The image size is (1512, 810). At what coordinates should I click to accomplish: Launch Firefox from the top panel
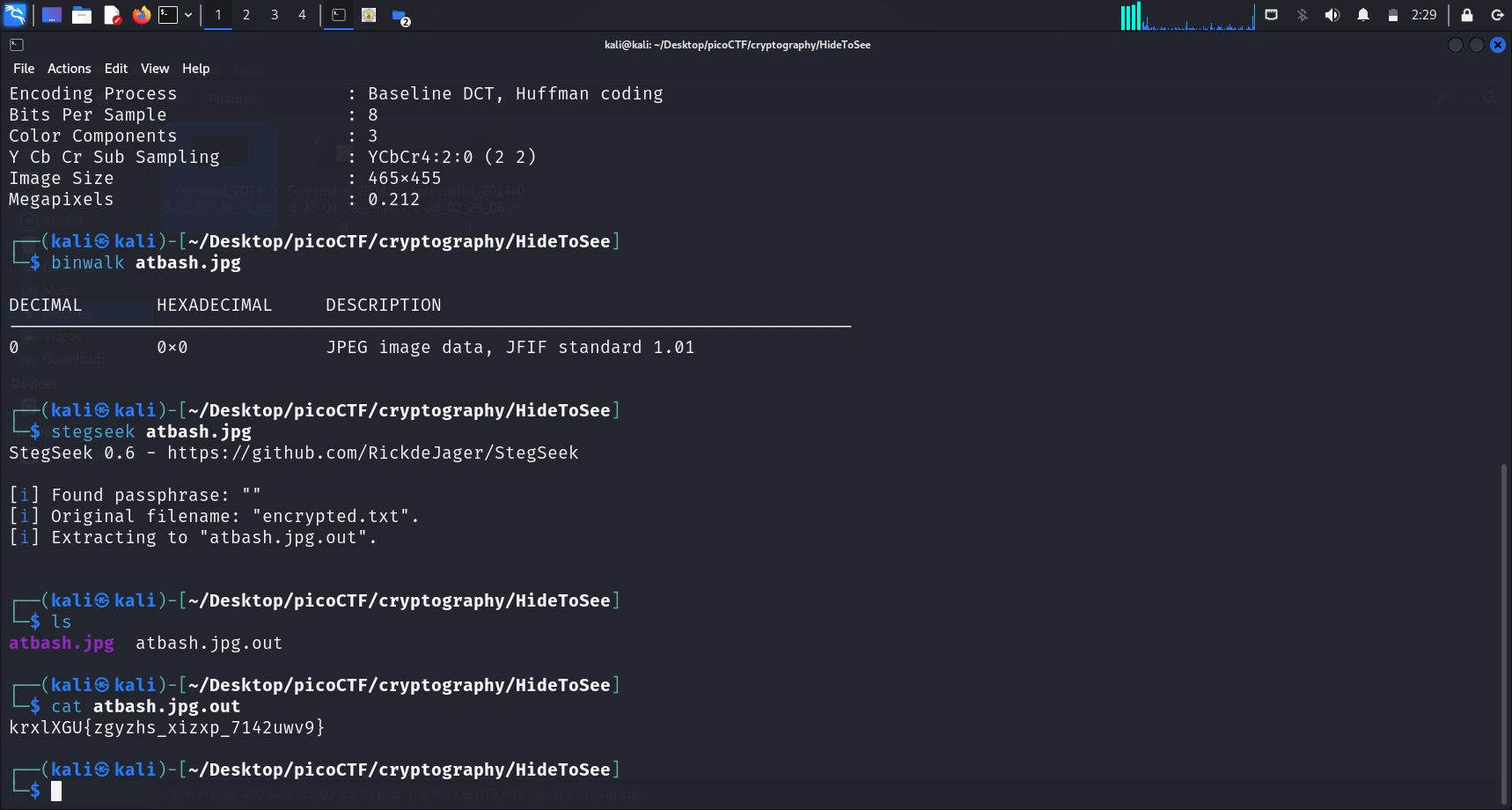[x=141, y=15]
